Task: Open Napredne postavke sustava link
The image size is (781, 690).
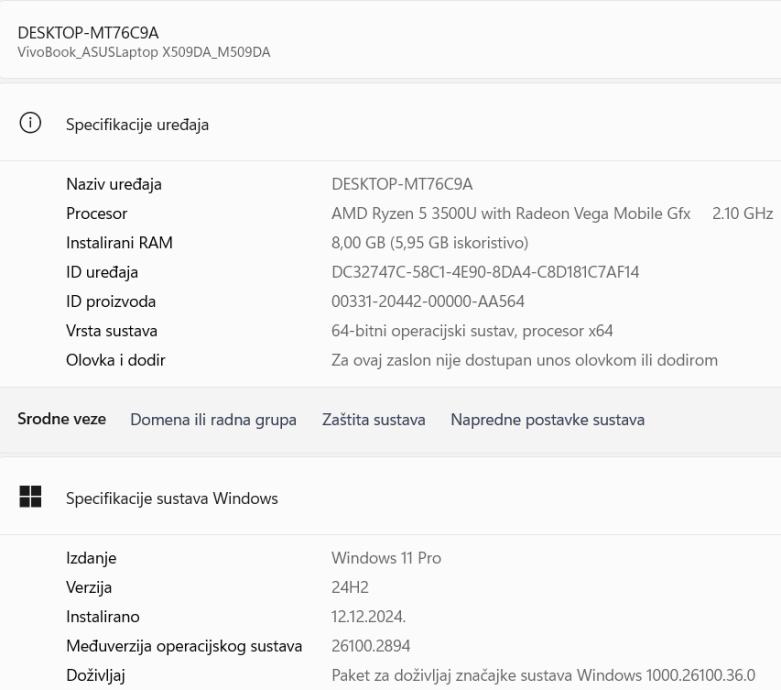Action: [547, 420]
